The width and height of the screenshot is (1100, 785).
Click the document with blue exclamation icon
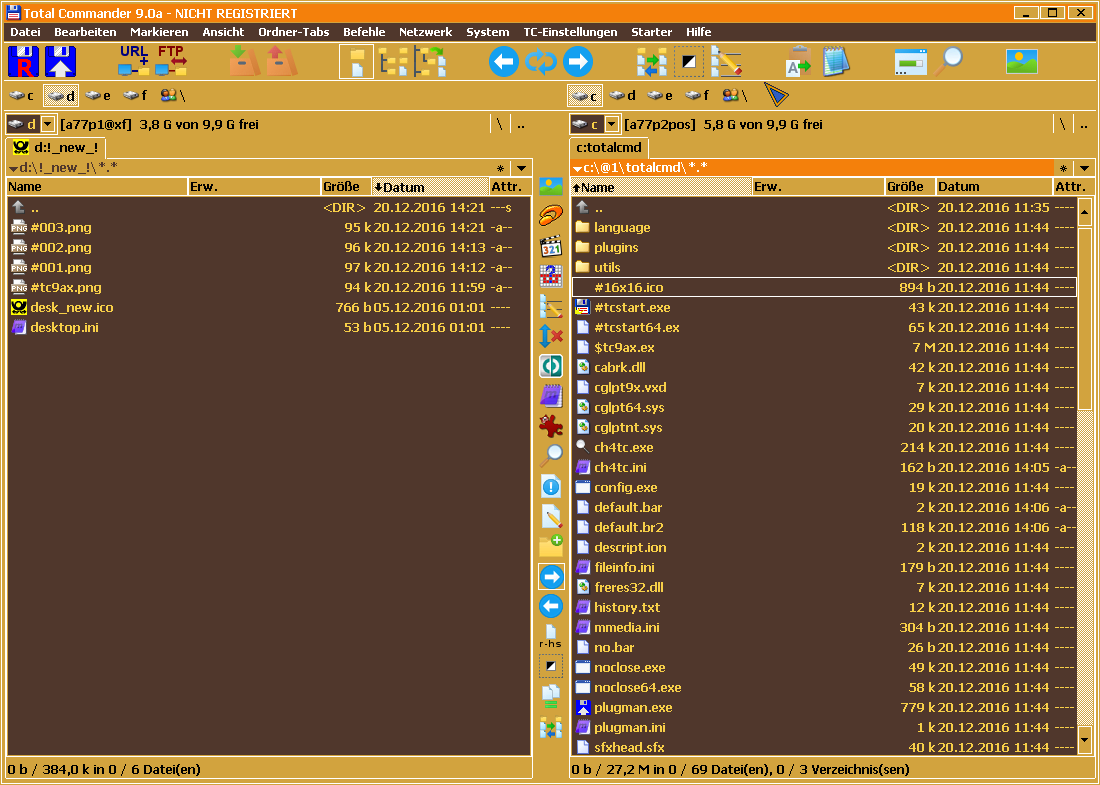coord(551,486)
